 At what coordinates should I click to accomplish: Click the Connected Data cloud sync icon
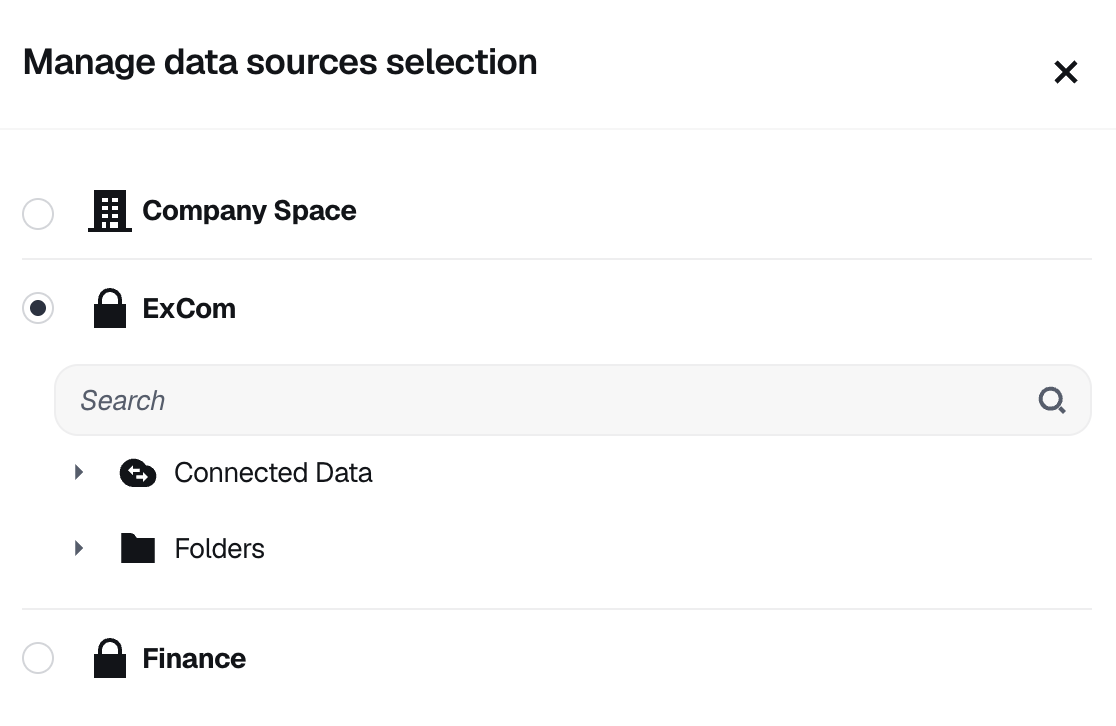tap(138, 473)
